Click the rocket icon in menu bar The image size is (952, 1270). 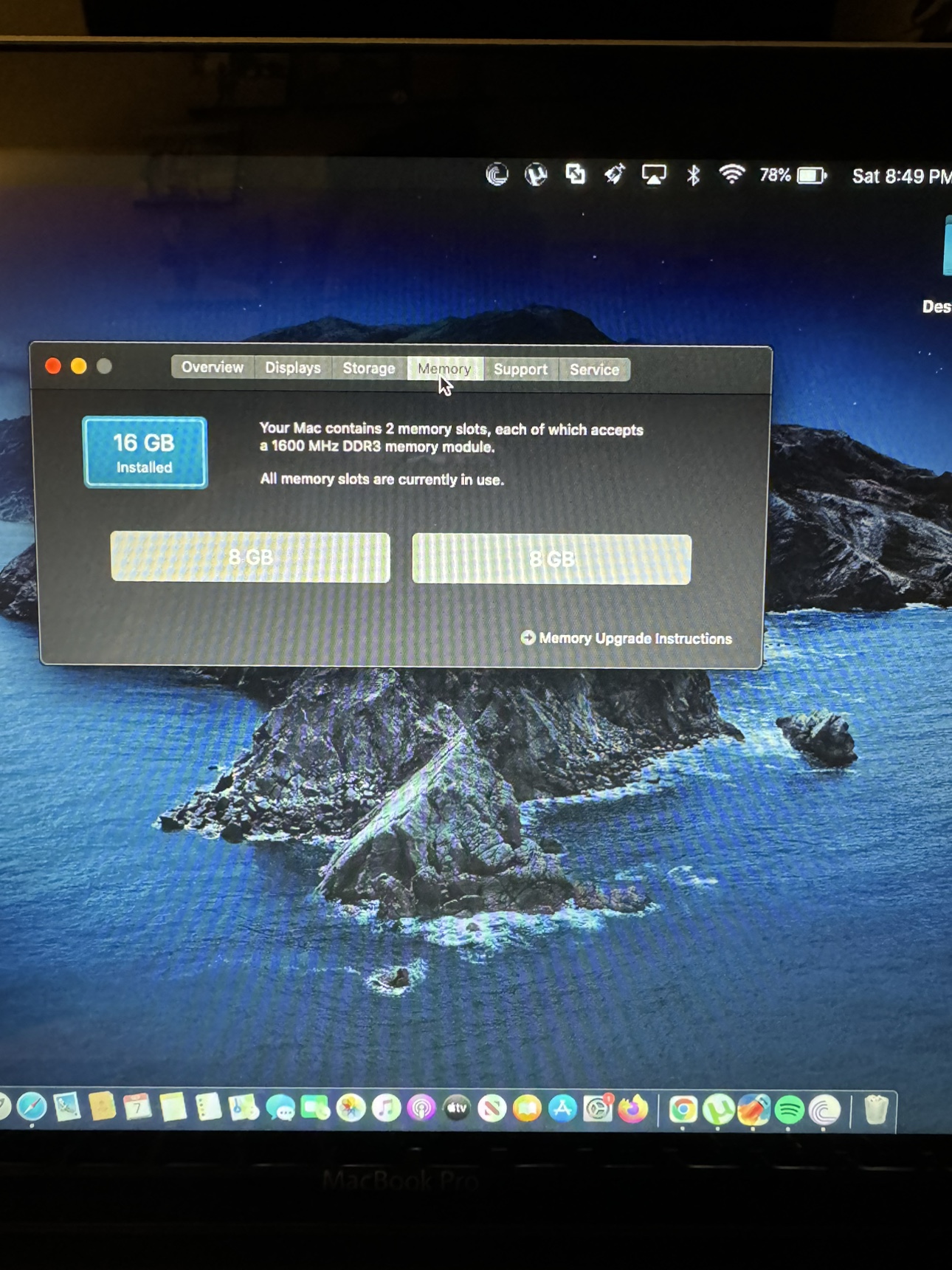(614, 174)
